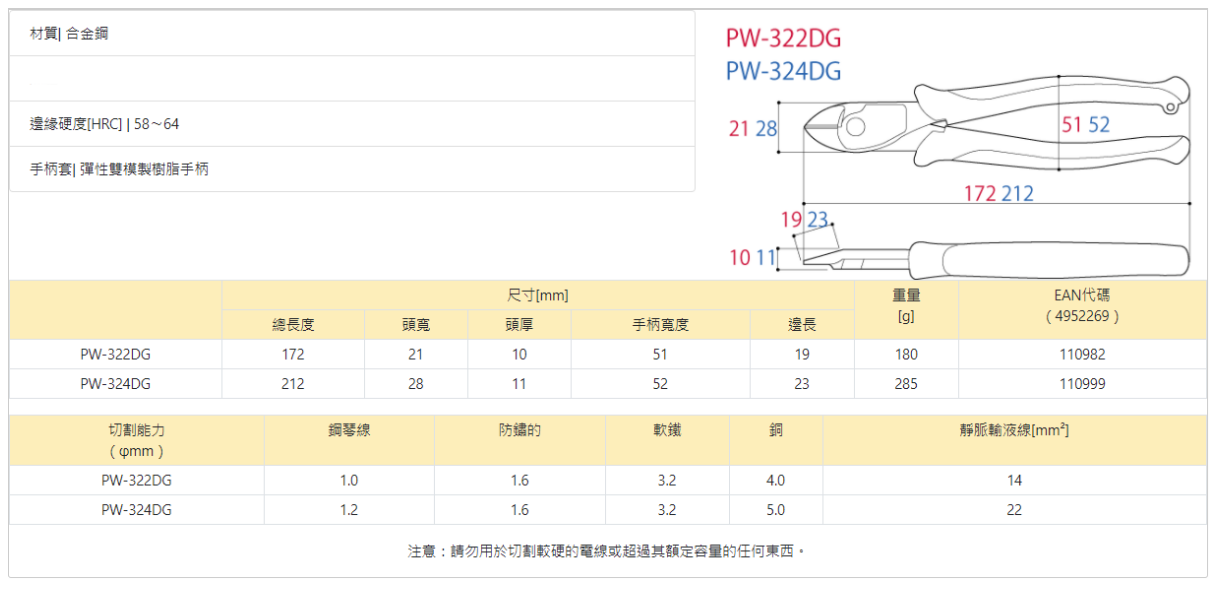1227x596 pixels.
Task: Click weight value 180
Action: click(906, 354)
